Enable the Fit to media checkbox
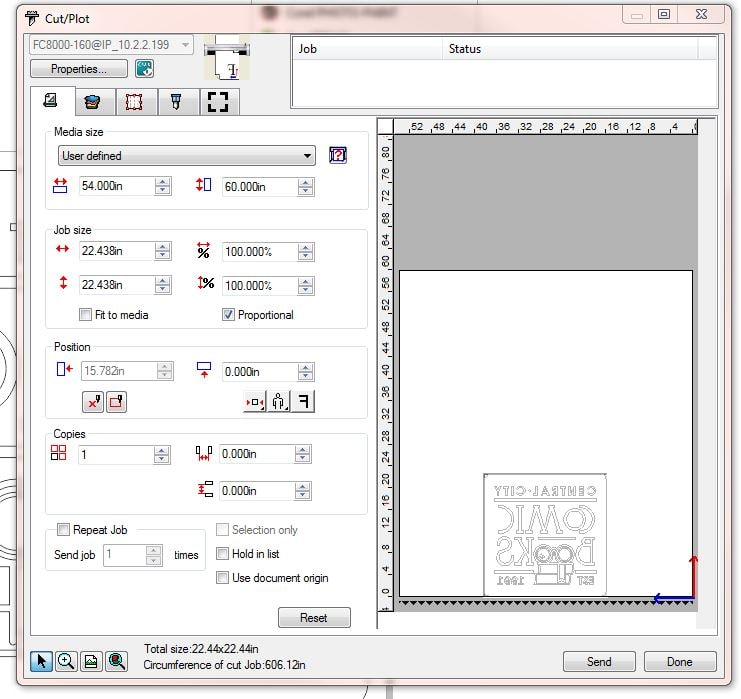This screenshot has width=741, height=699. click(86, 315)
